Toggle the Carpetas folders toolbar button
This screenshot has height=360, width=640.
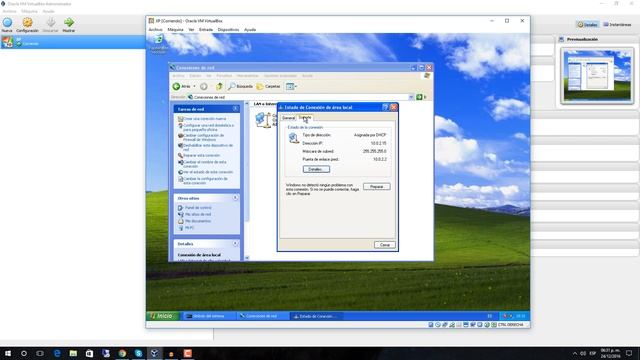tap(268, 86)
